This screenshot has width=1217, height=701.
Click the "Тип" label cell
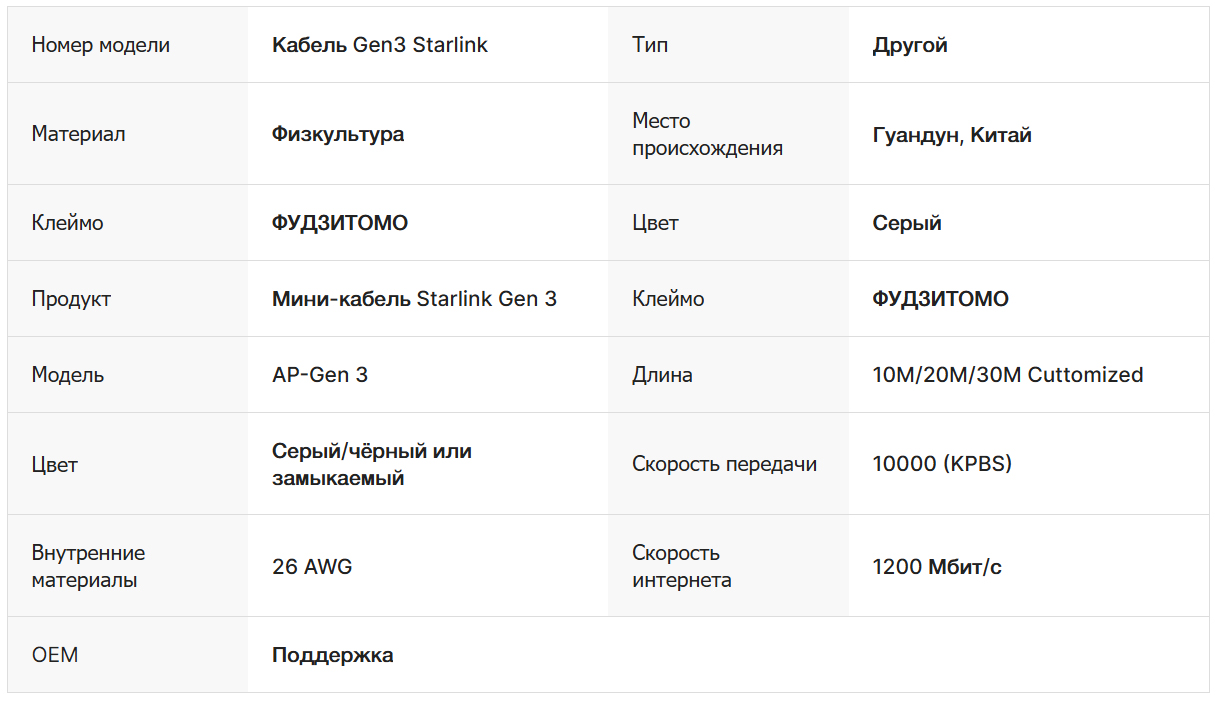(x=650, y=45)
